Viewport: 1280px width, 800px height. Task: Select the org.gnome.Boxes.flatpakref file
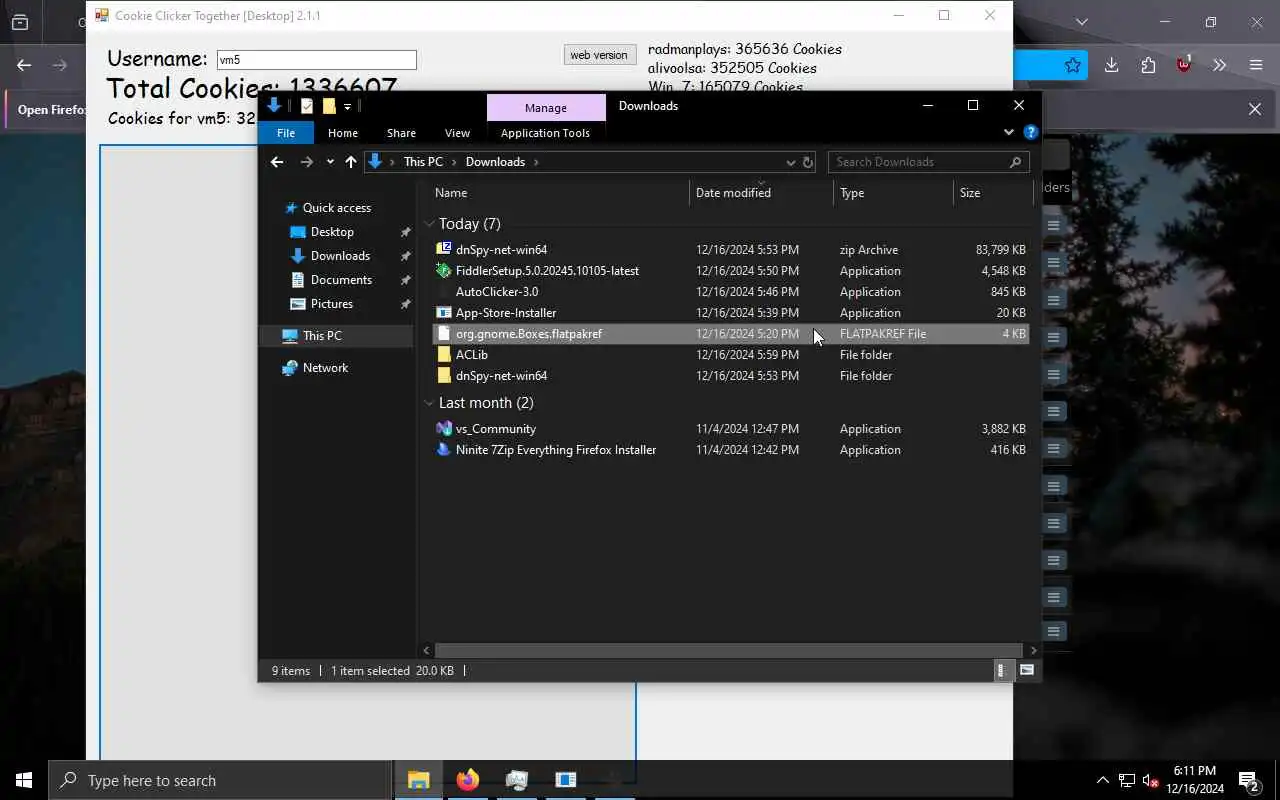pos(730,334)
